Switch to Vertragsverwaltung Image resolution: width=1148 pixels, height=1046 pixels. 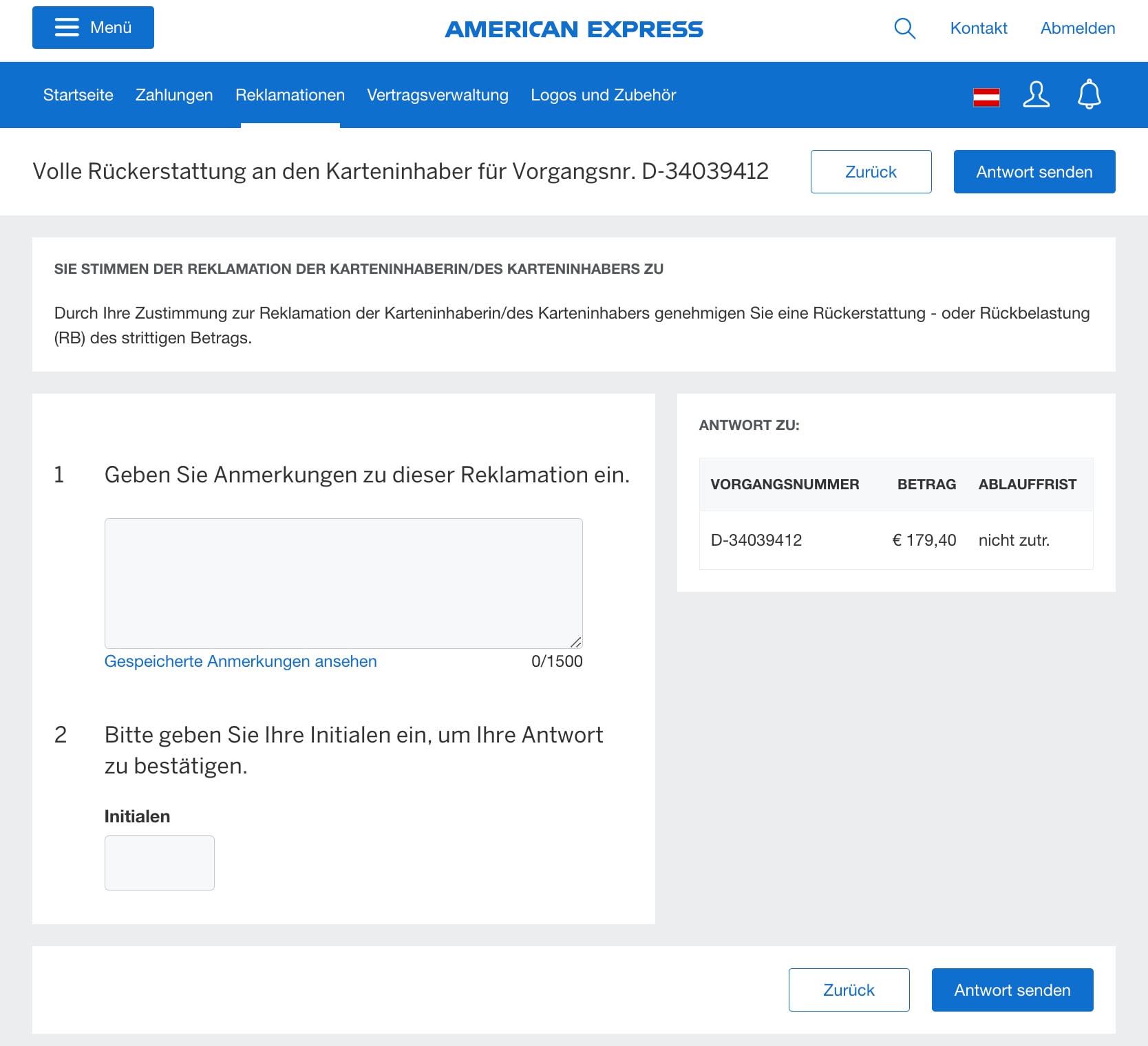point(438,95)
